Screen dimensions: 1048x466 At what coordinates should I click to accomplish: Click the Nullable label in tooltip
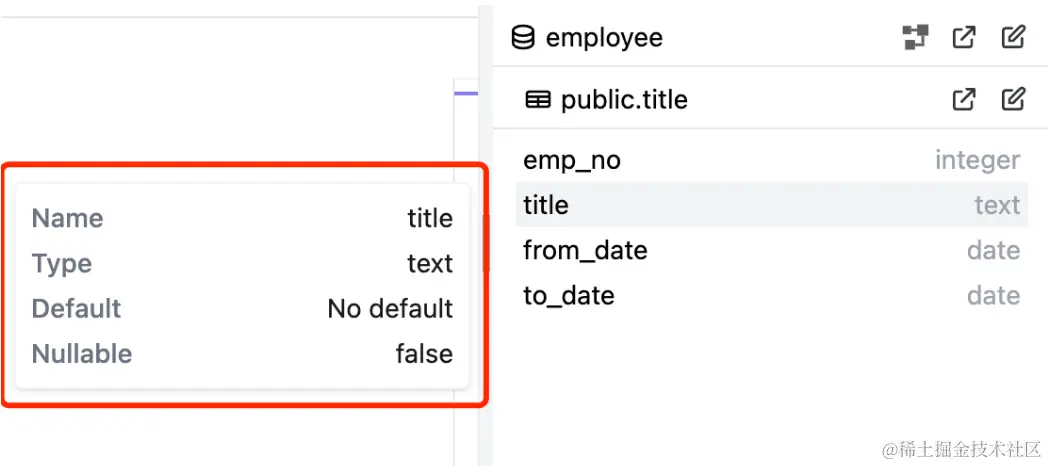pyautogui.click(x=82, y=354)
